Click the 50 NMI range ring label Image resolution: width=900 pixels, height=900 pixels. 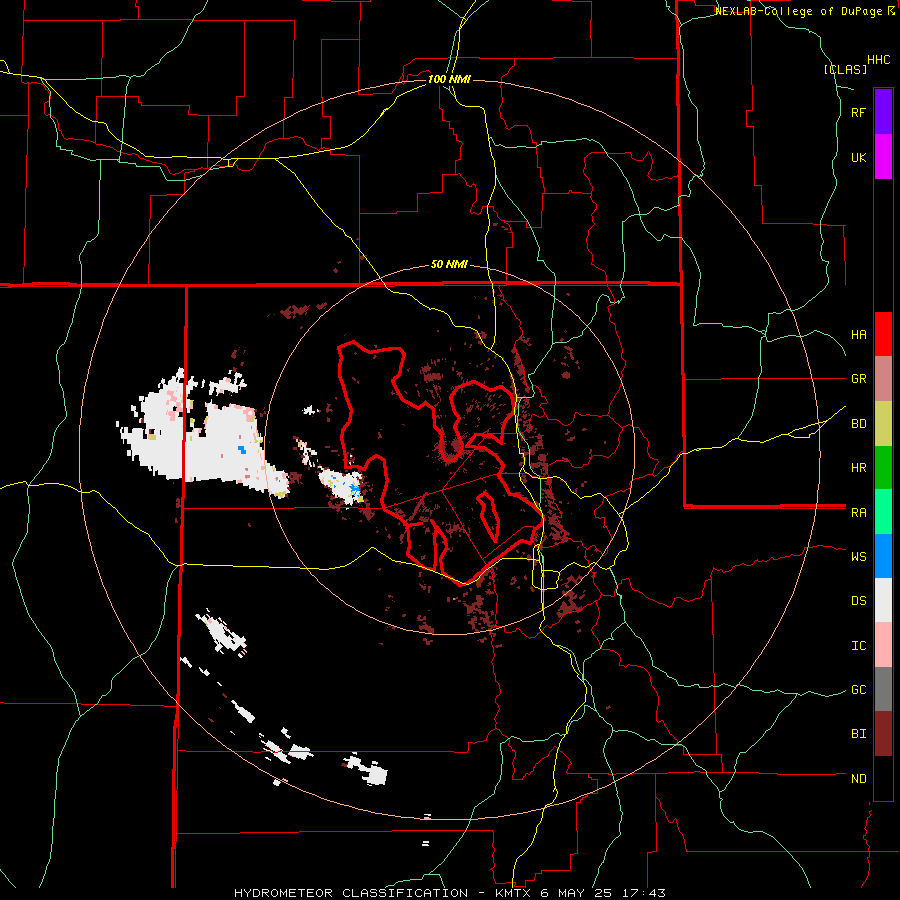pos(449,264)
